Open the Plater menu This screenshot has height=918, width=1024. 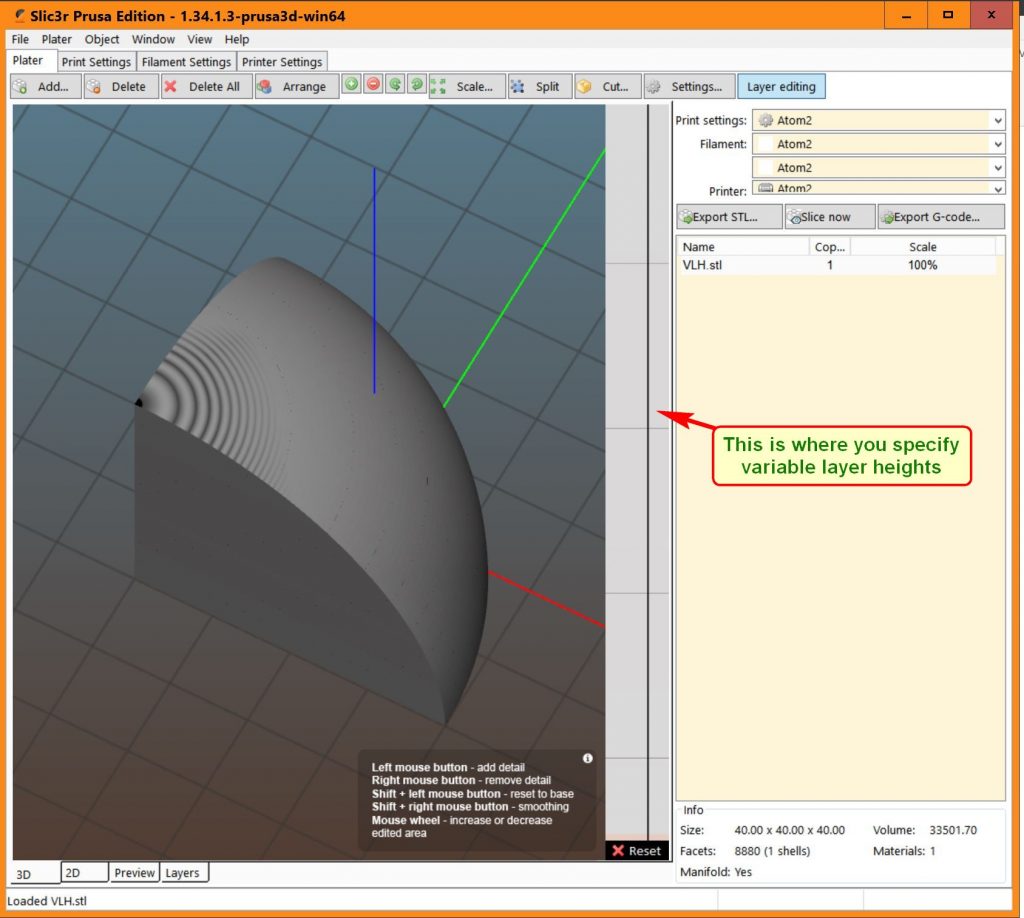pyautogui.click(x=56, y=39)
